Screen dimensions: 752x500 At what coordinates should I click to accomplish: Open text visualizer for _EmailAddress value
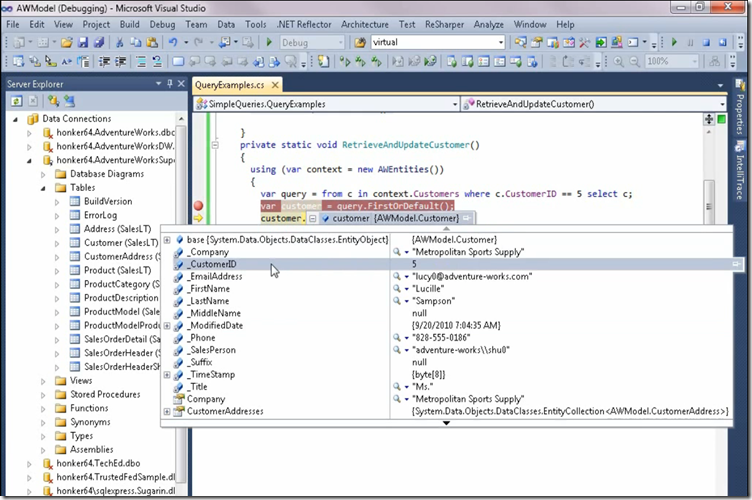[397, 277]
